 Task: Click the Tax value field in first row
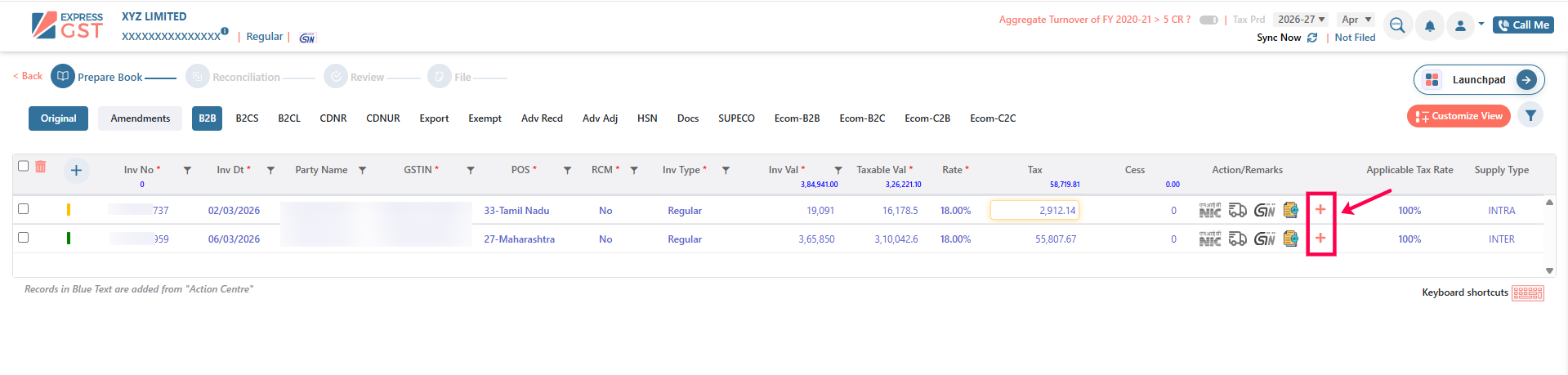pyautogui.click(x=1034, y=211)
